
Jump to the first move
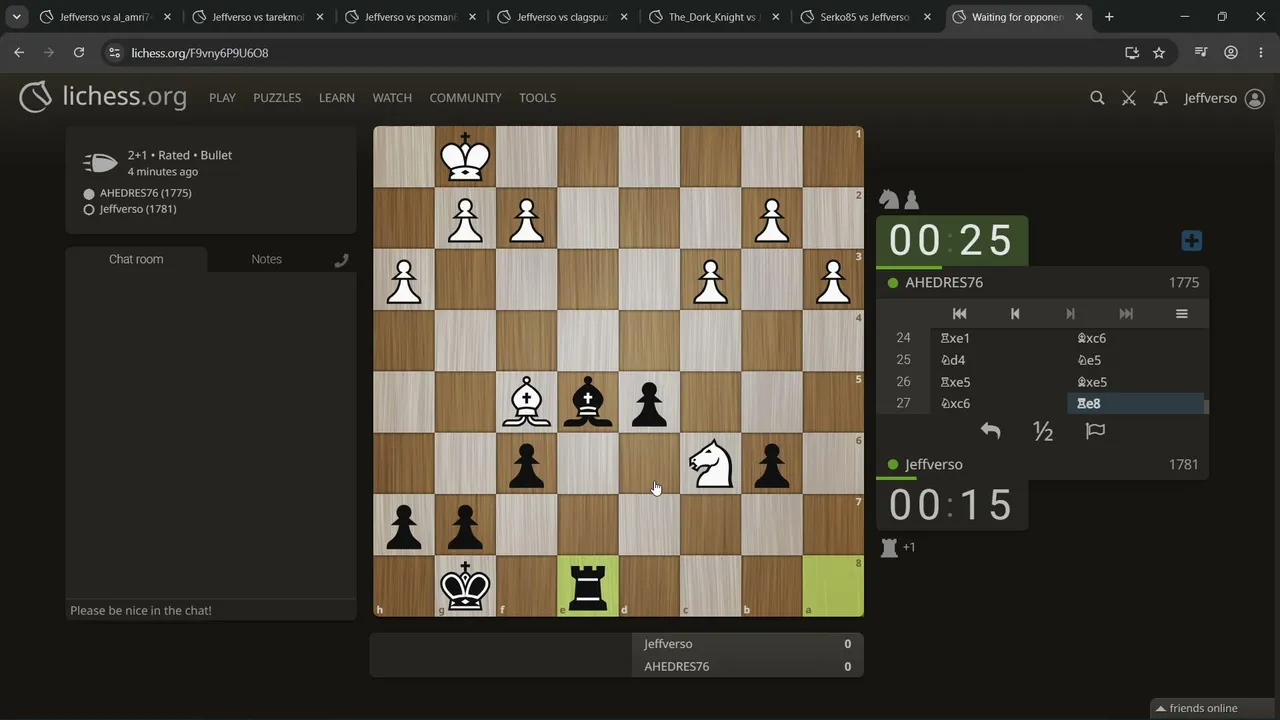[959, 314]
